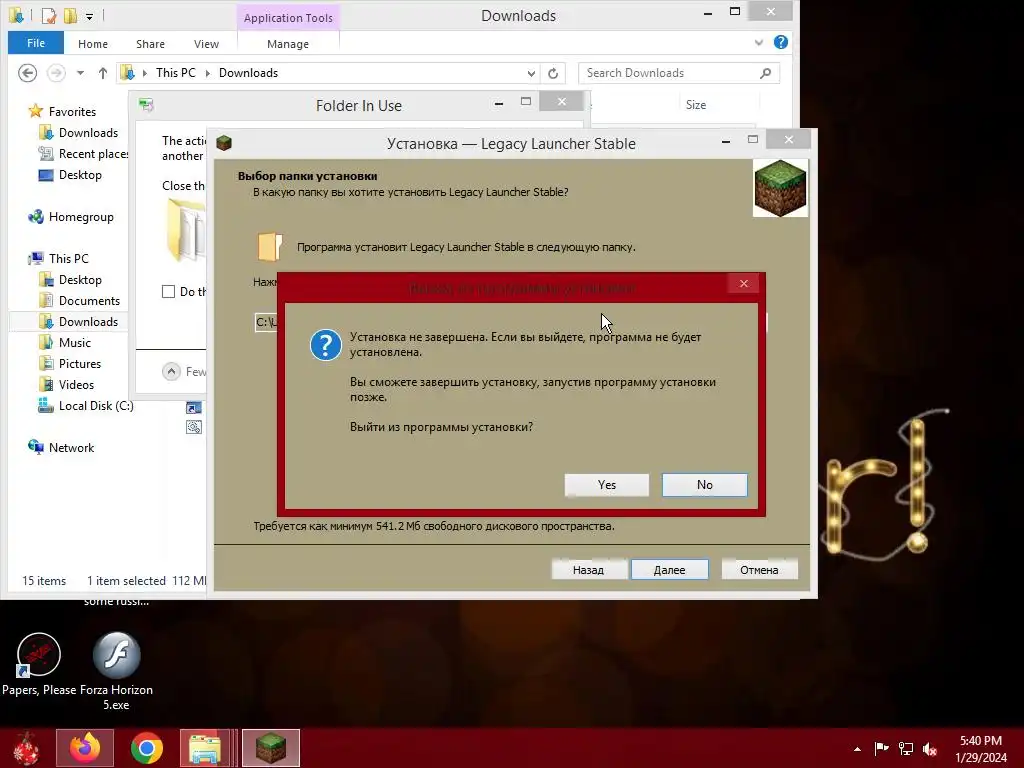Open Desktop under Favorites
This screenshot has height=768, width=1024.
click(80, 175)
